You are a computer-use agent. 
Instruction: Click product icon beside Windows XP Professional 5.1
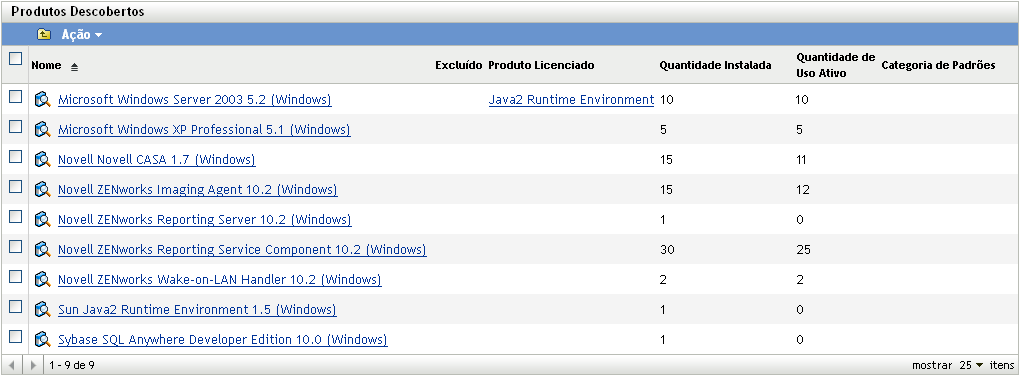(43, 129)
